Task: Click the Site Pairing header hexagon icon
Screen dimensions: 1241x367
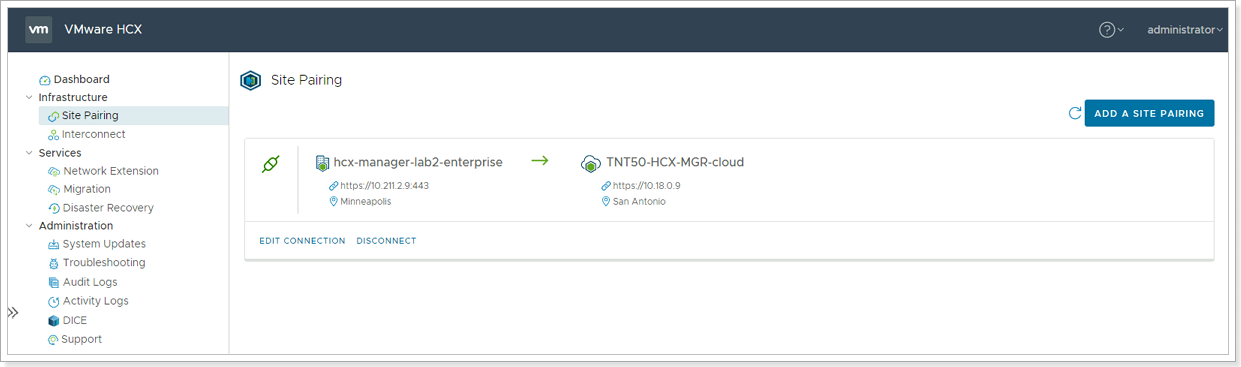Action: coord(251,80)
